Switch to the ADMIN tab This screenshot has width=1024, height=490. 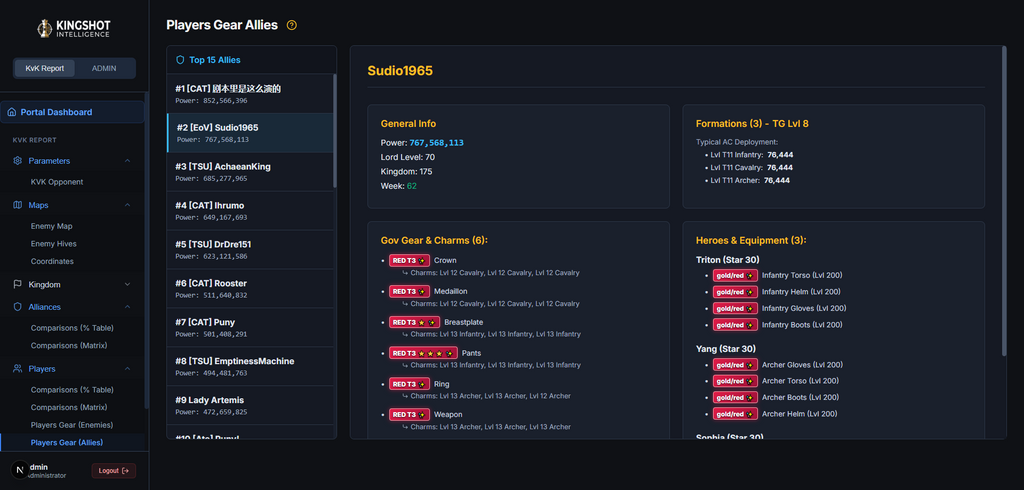(104, 69)
